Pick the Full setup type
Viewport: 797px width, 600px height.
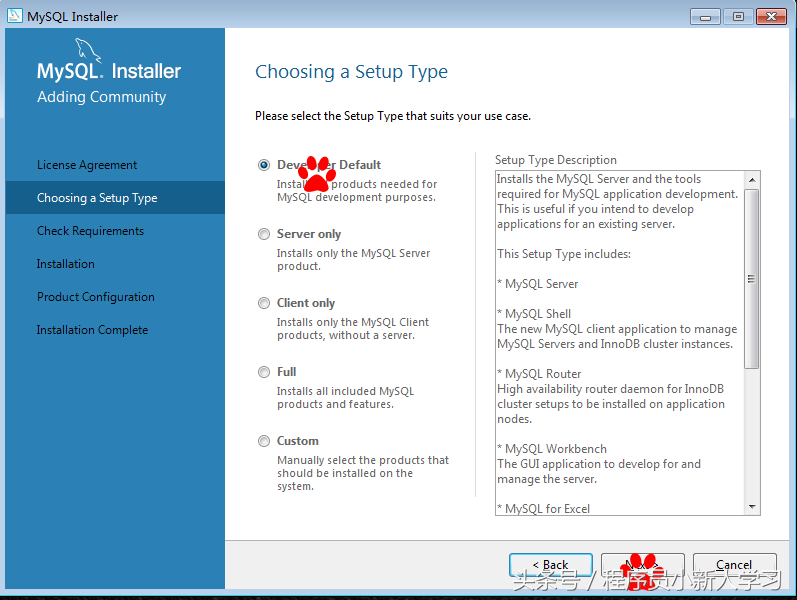point(264,372)
